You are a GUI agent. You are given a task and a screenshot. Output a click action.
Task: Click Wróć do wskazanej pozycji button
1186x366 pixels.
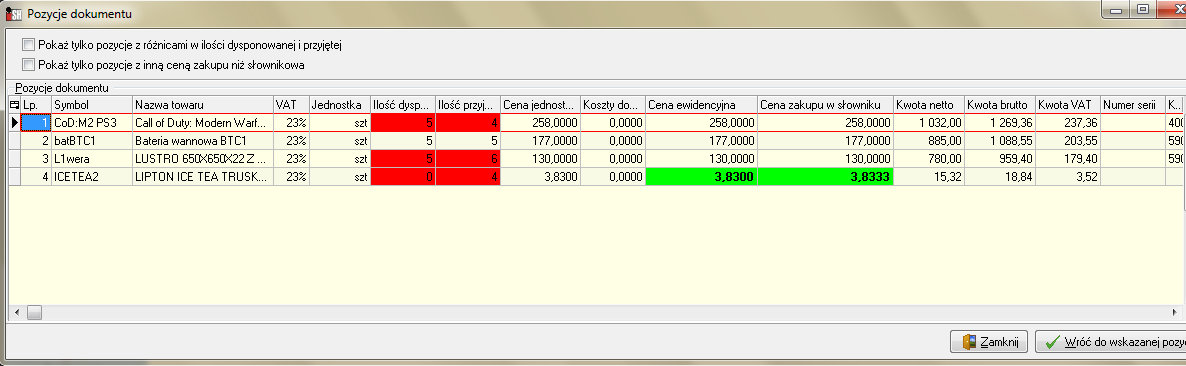pos(1110,342)
